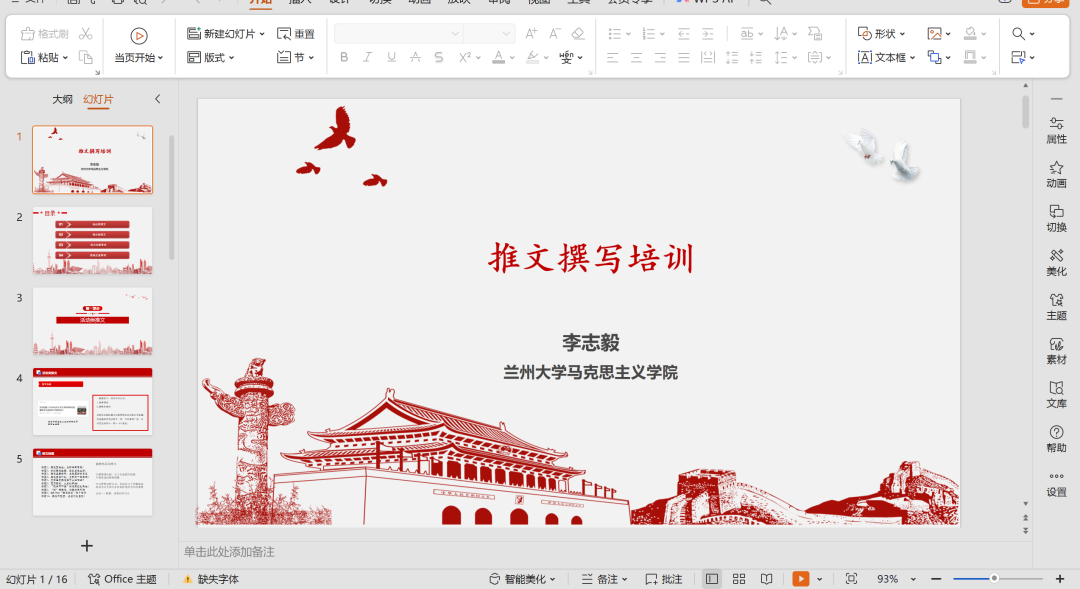Click the Reset (重置) slide button

coord(295,34)
